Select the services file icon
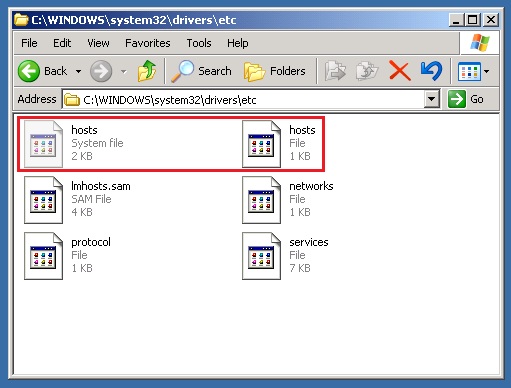The image size is (511, 388). [261, 256]
